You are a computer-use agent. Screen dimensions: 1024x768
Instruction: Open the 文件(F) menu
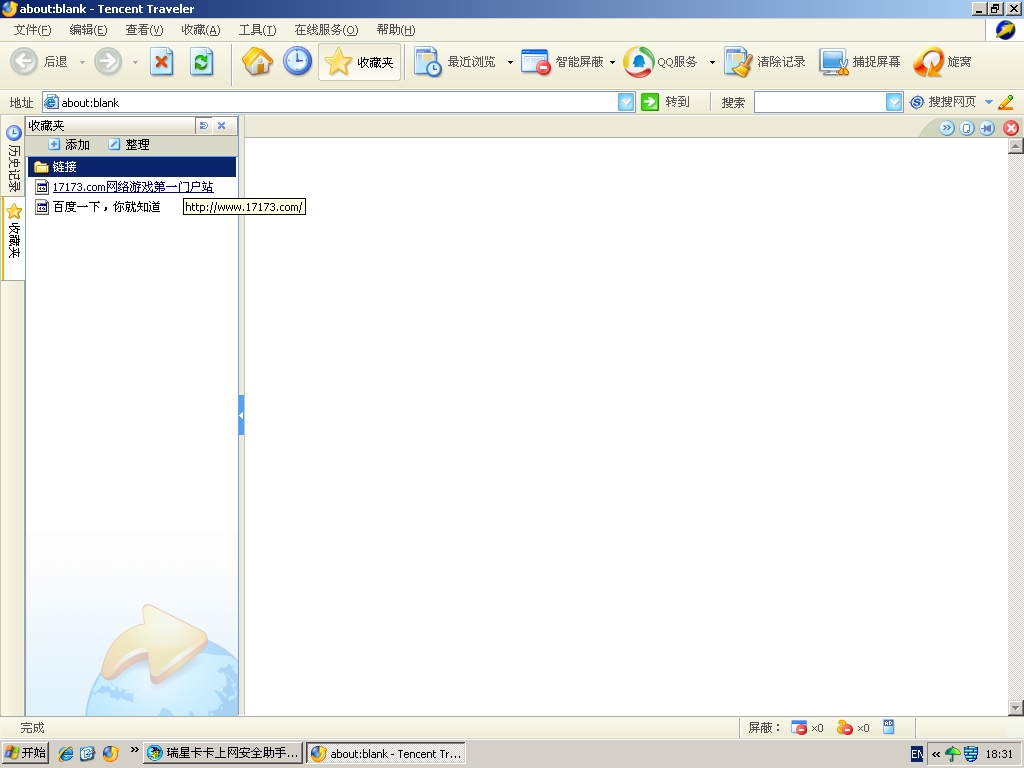tap(32, 30)
